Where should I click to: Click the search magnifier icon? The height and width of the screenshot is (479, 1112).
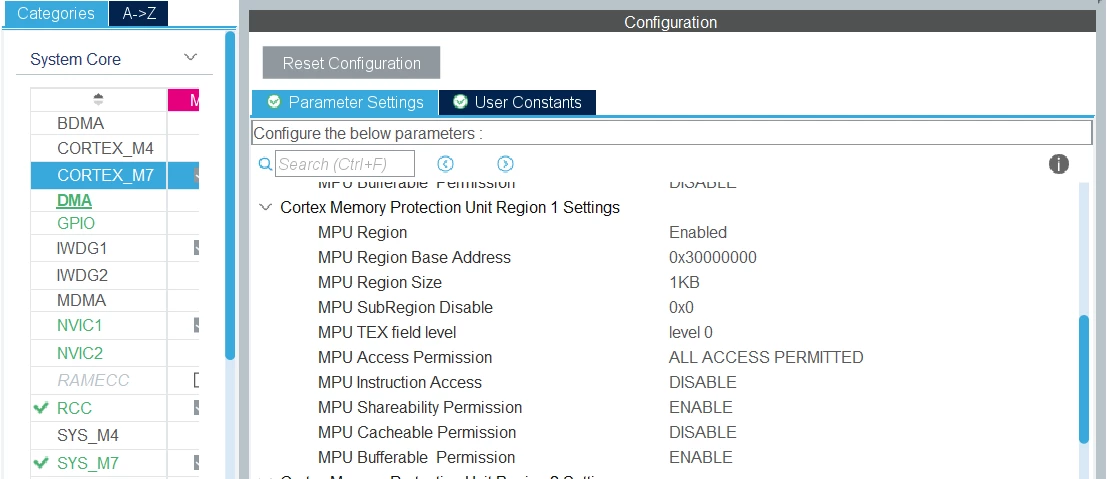[x=265, y=165]
